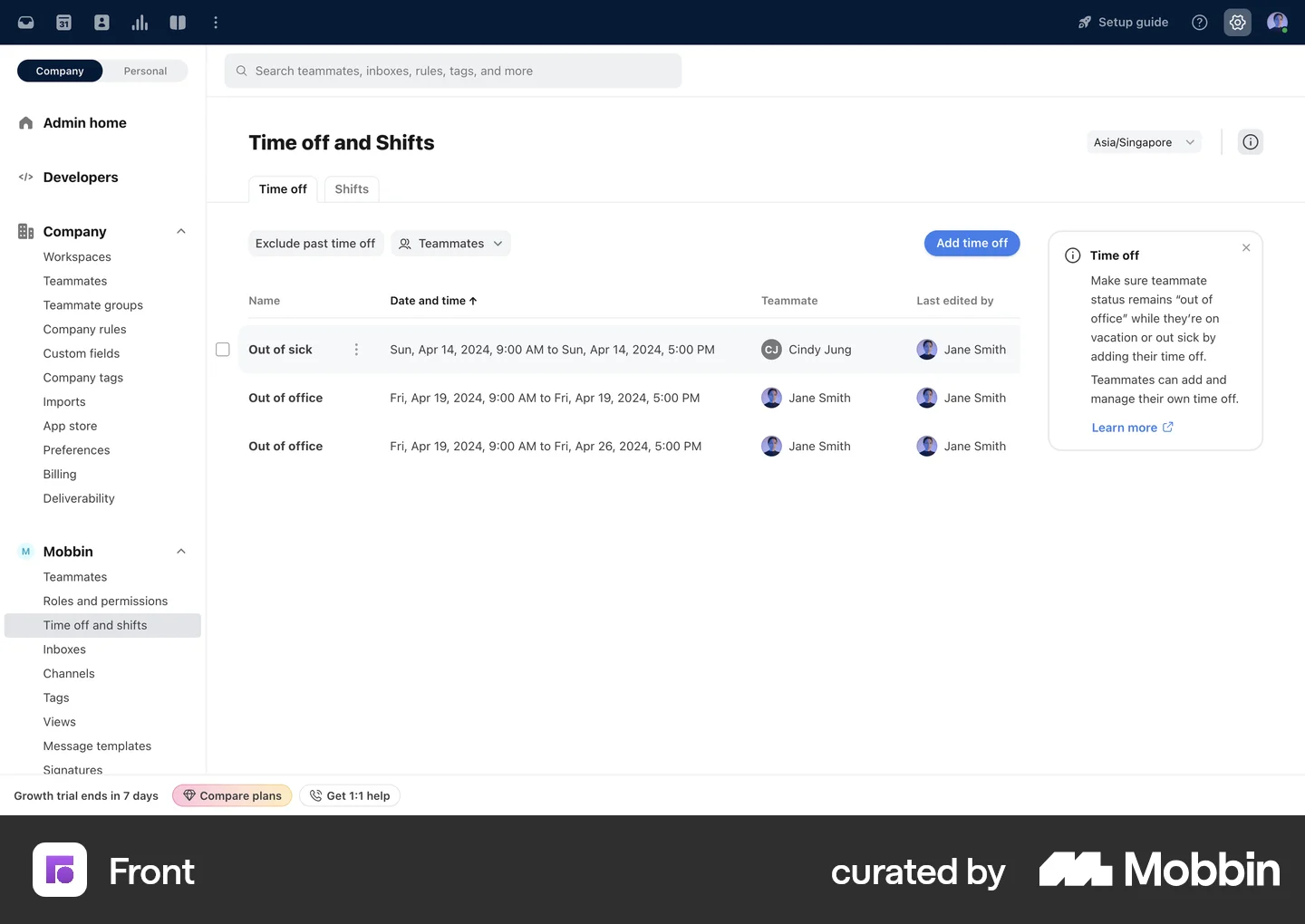Viewport: 1305px width, 924px height.
Task: Open Workspaces in the Company section
Action: (x=77, y=257)
